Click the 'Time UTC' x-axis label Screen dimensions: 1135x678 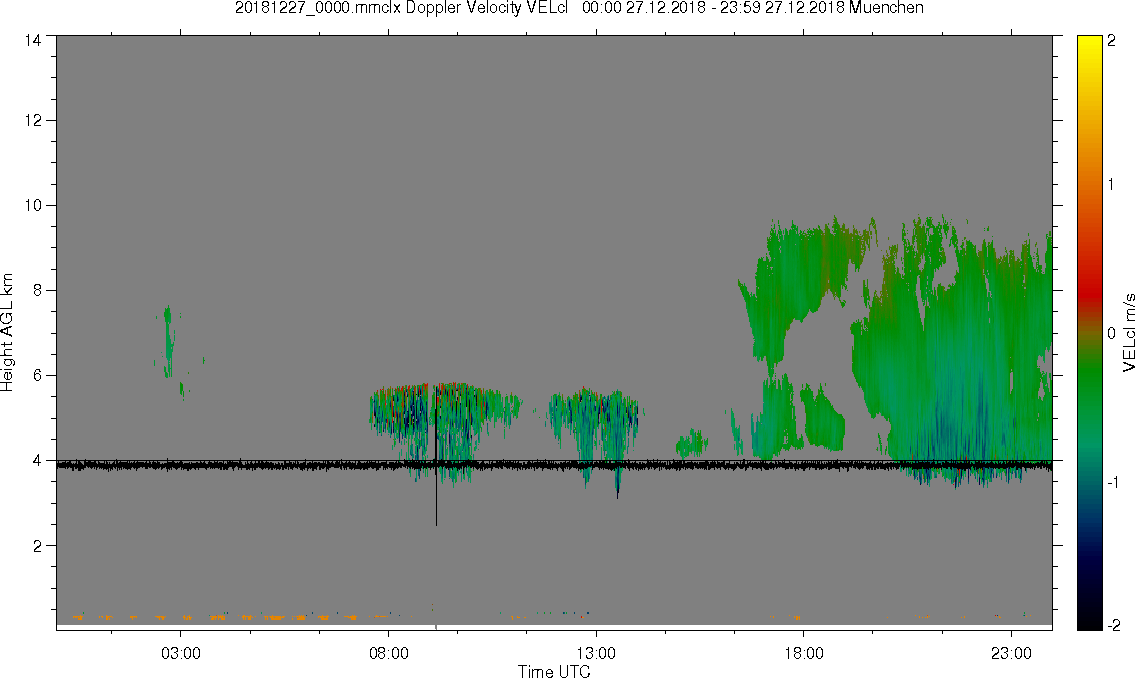[554, 671]
